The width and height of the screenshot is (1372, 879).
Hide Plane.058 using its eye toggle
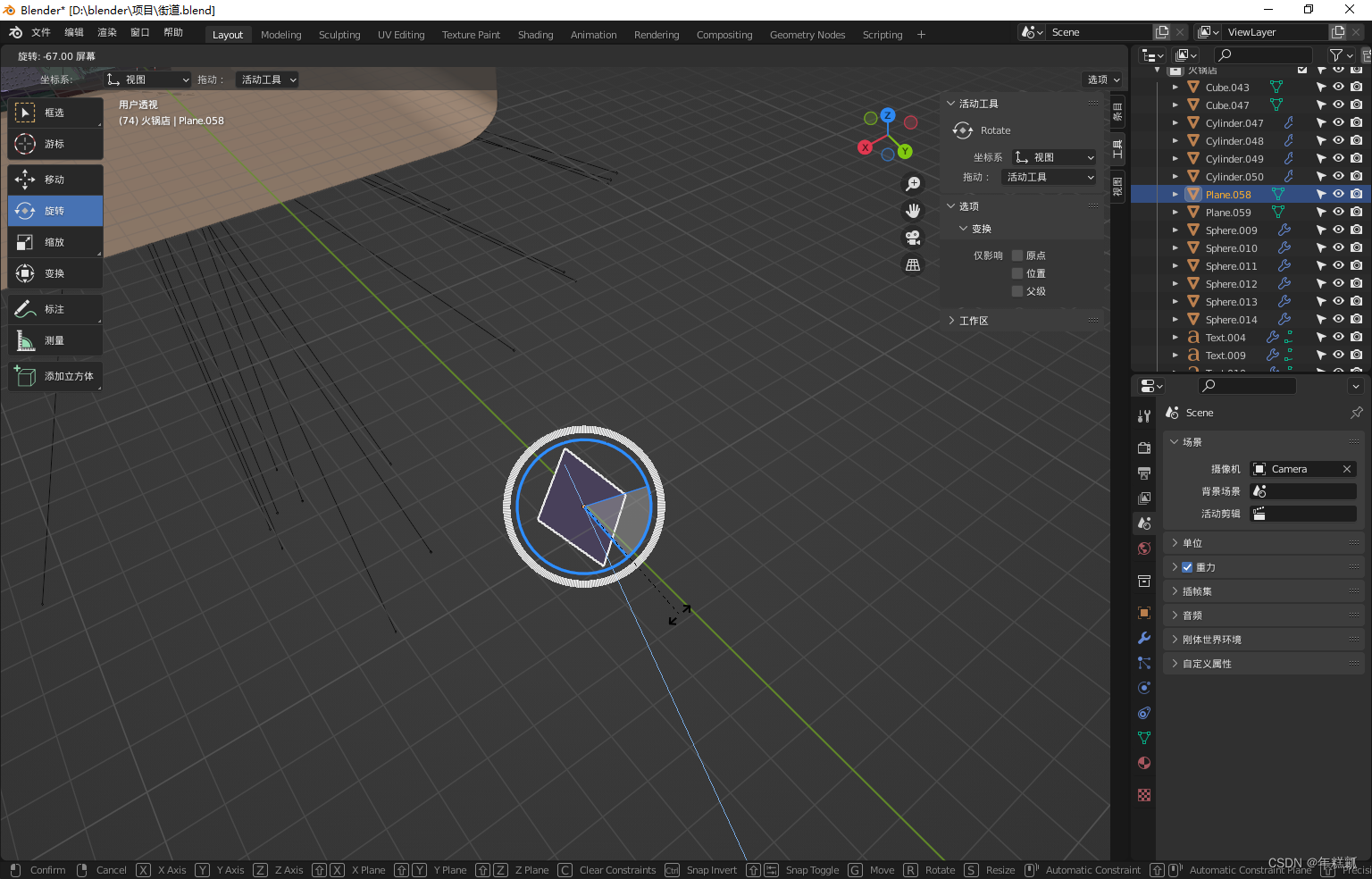tap(1337, 194)
